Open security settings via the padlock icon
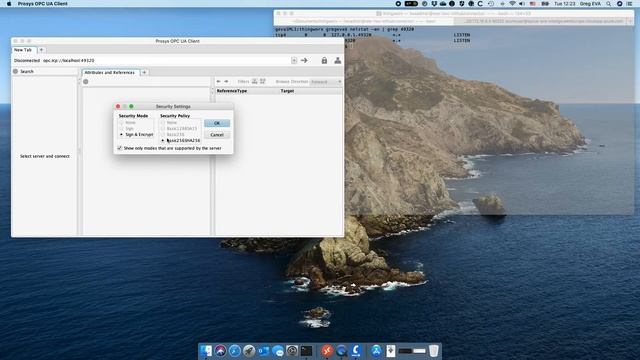The height and width of the screenshot is (360, 640). [x=324, y=60]
